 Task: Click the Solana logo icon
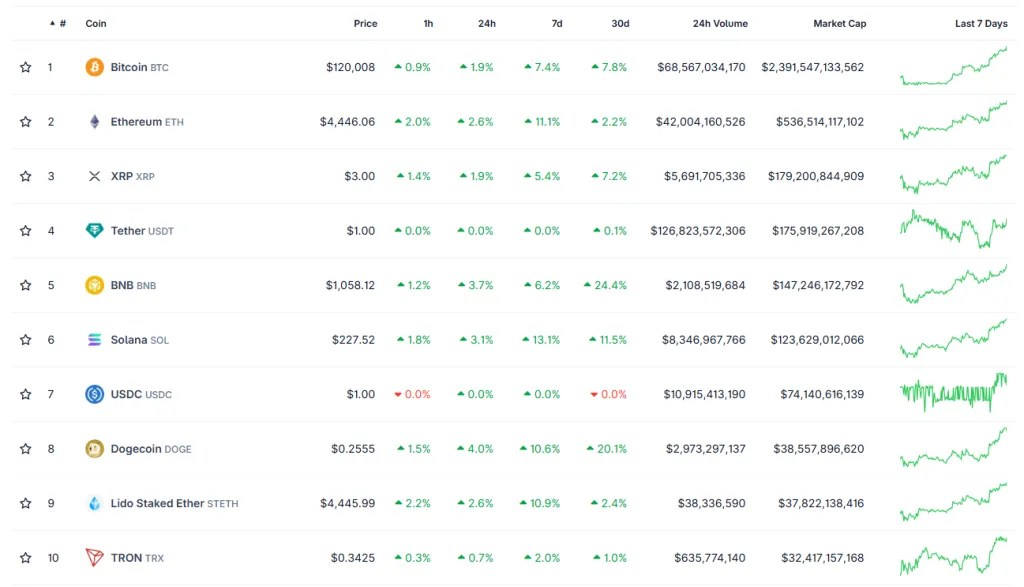point(94,340)
